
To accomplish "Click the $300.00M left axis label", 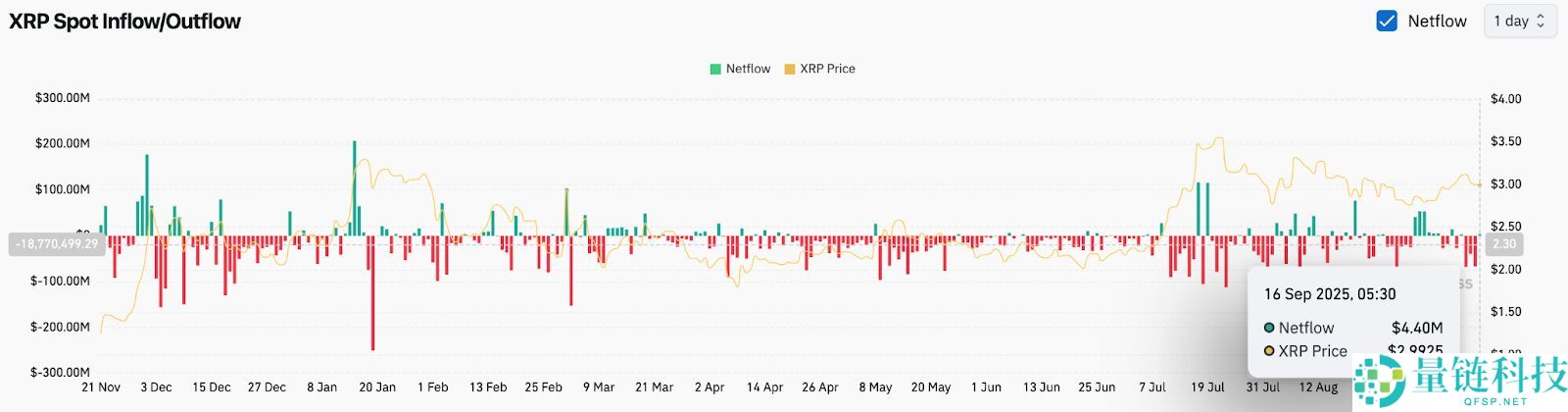I will click(63, 98).
